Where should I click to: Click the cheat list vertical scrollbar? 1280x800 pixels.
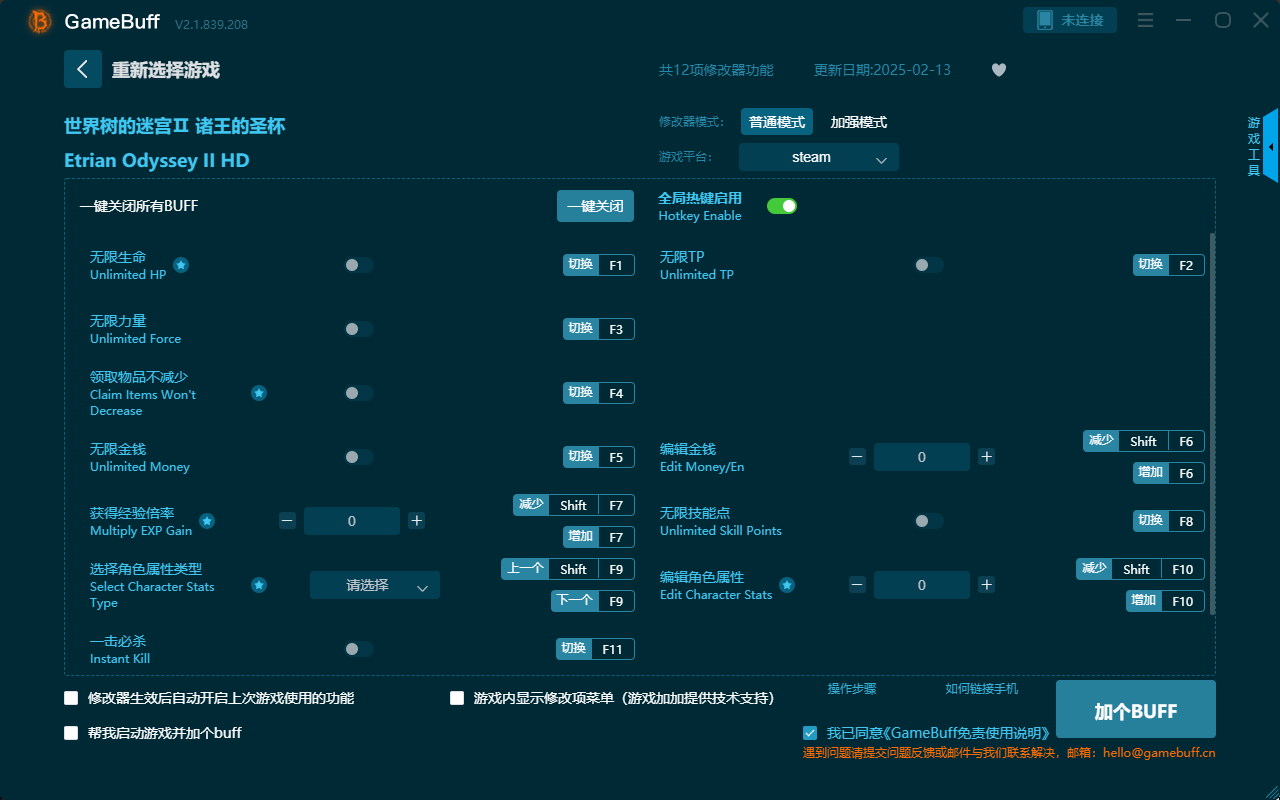click(1212, 423)
